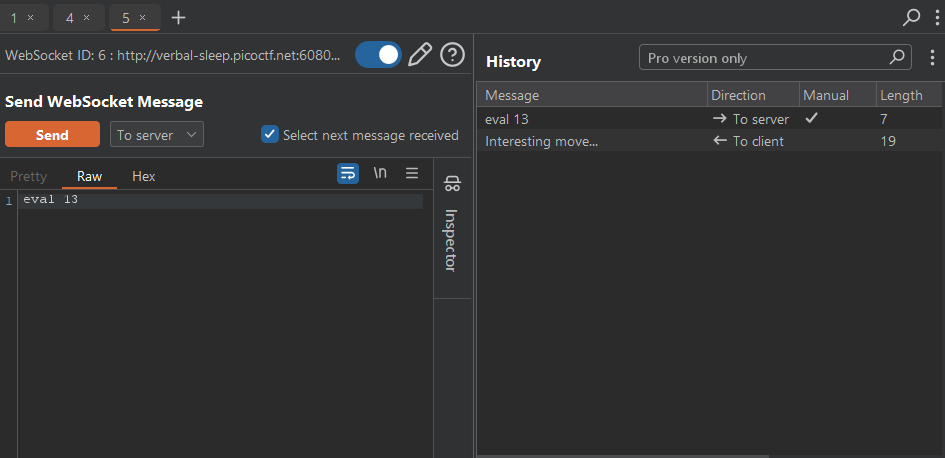The image size is (945, 458).
Task: Switch to the Hex view tab
Action: click(x=143, y=176)
